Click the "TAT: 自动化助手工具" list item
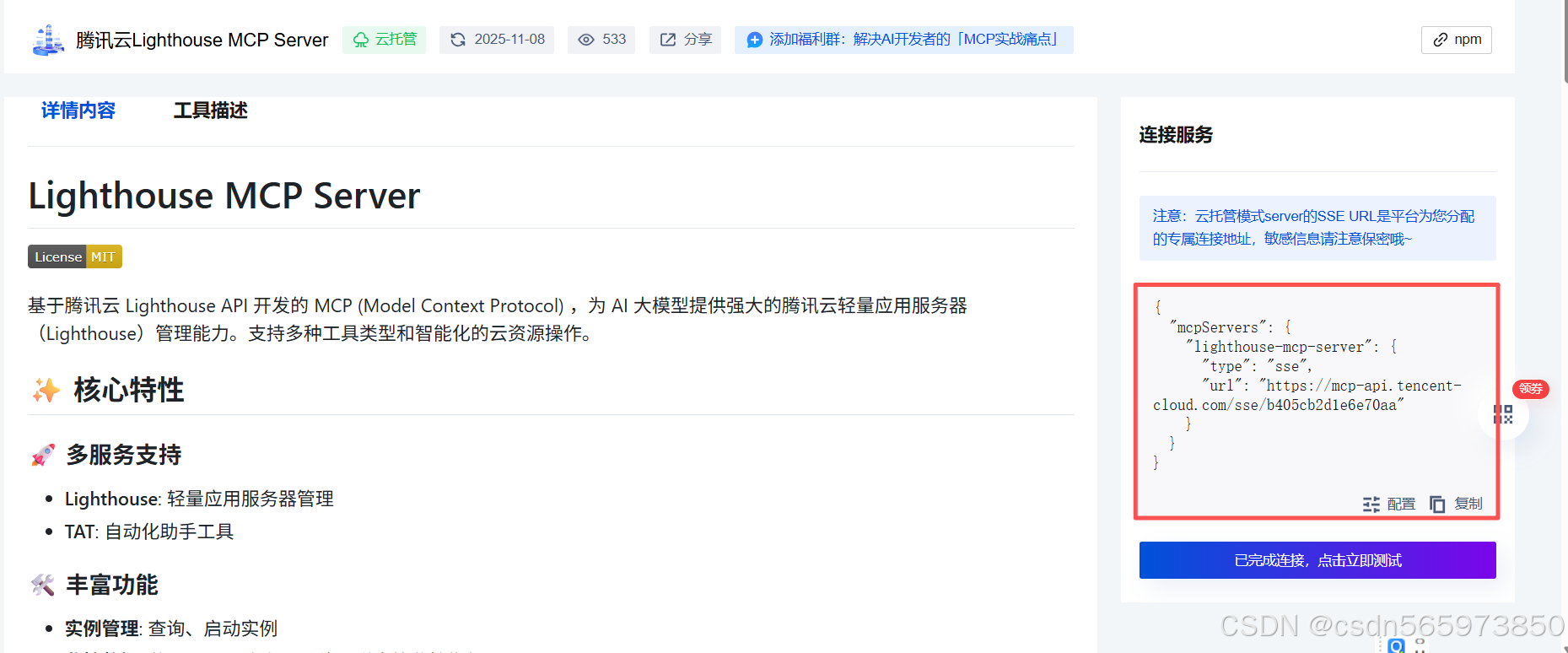This screenshot has height=653, width=1568. tap(149, 532)
